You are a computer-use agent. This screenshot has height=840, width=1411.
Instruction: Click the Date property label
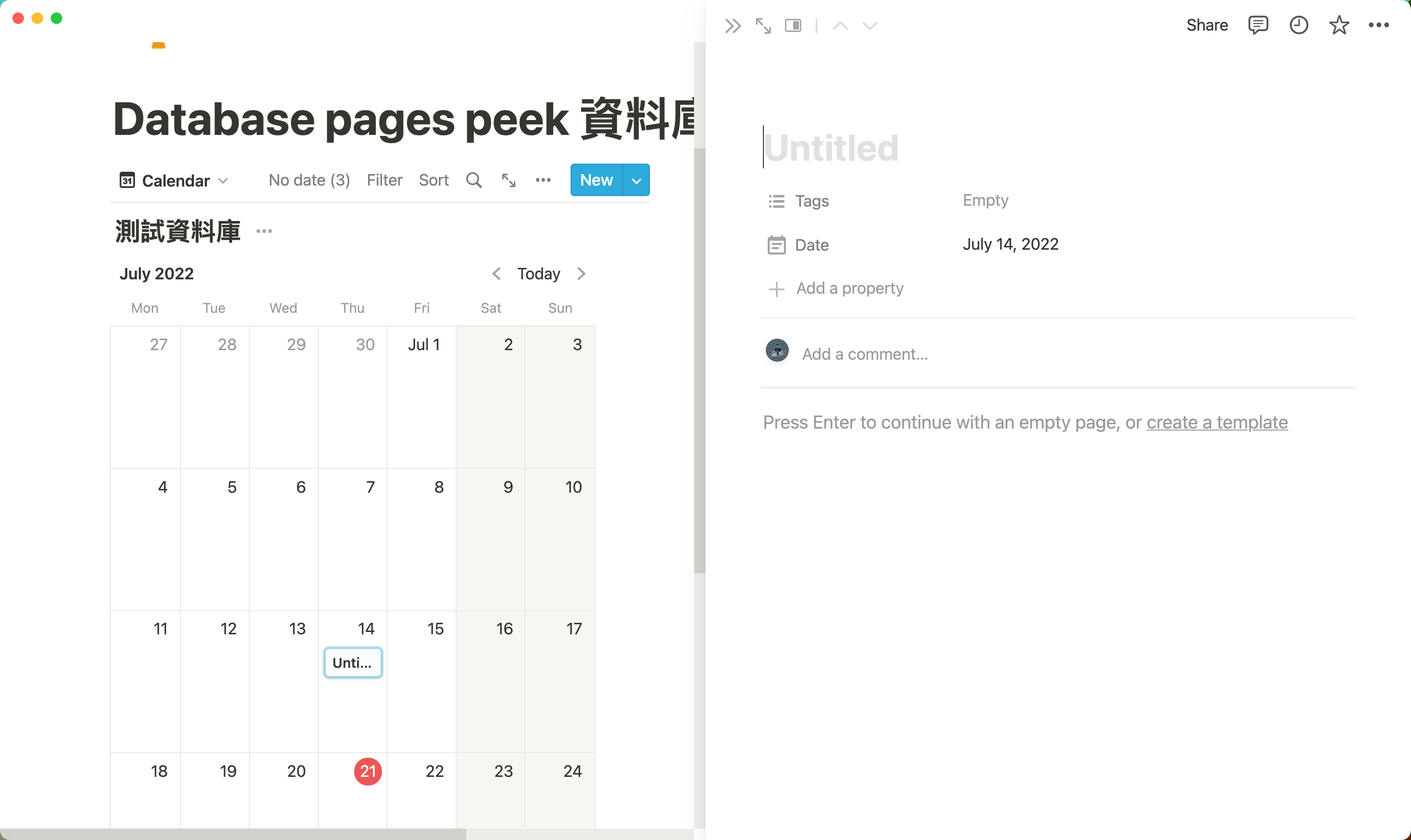[x=812, y=245]
